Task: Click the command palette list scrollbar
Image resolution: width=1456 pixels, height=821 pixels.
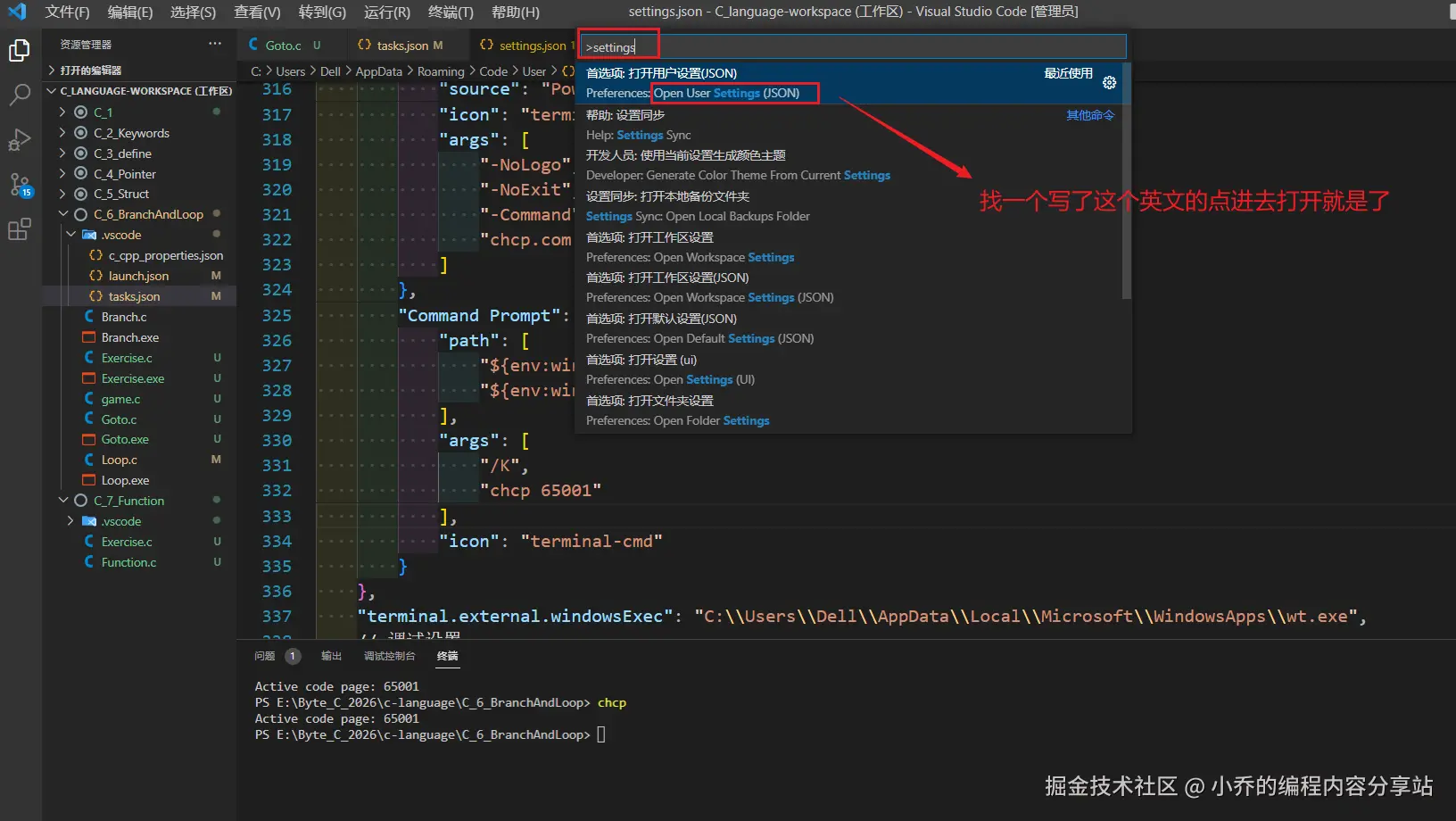Action: (x=1126, y=181)
